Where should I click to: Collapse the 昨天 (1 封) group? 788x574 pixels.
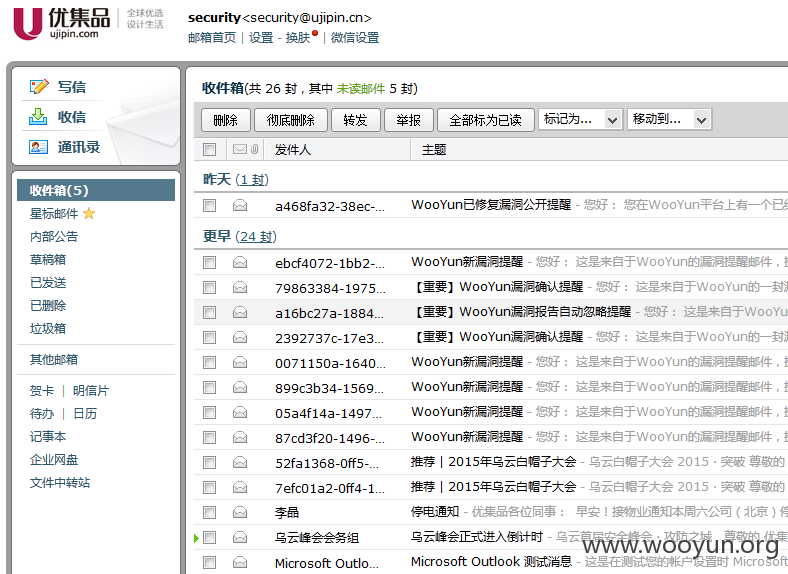[x=236, y=179]
